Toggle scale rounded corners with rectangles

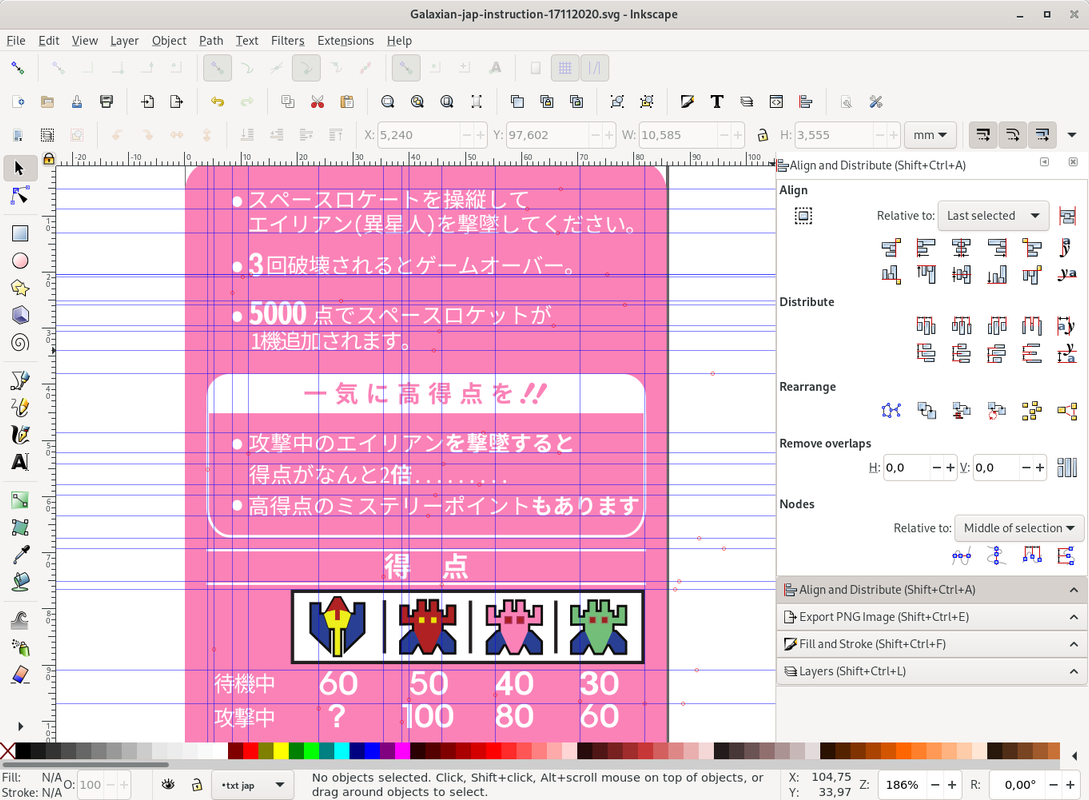pos(1013,135)
